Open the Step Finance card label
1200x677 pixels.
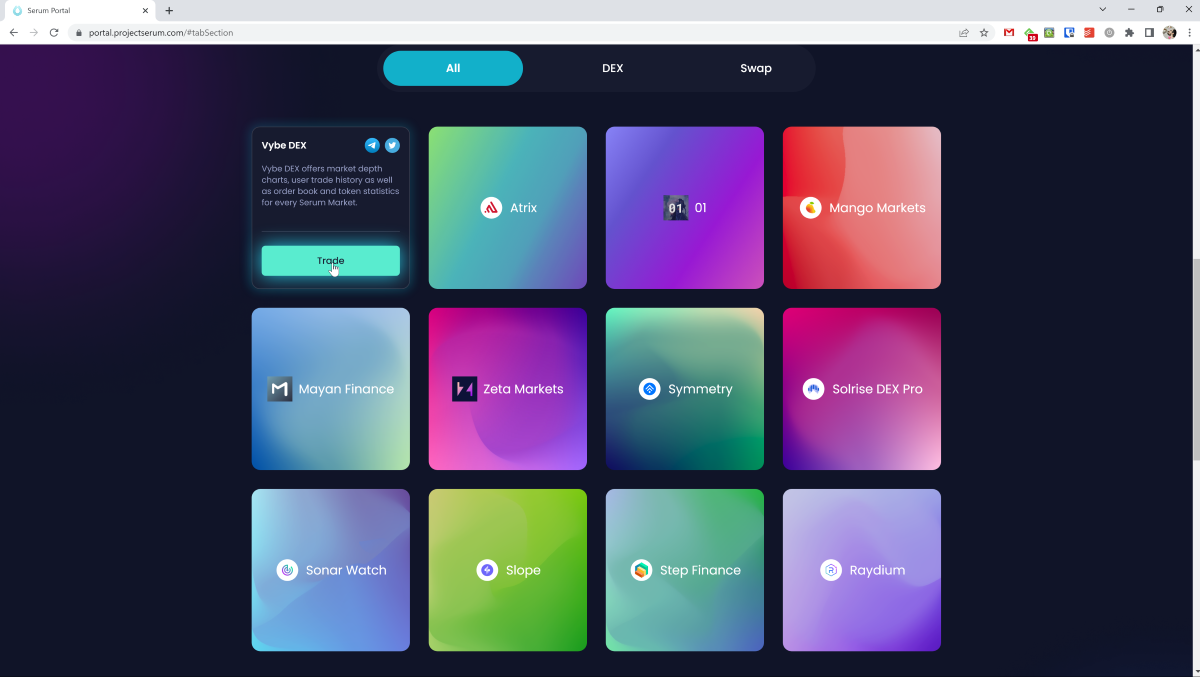point(700,570)
